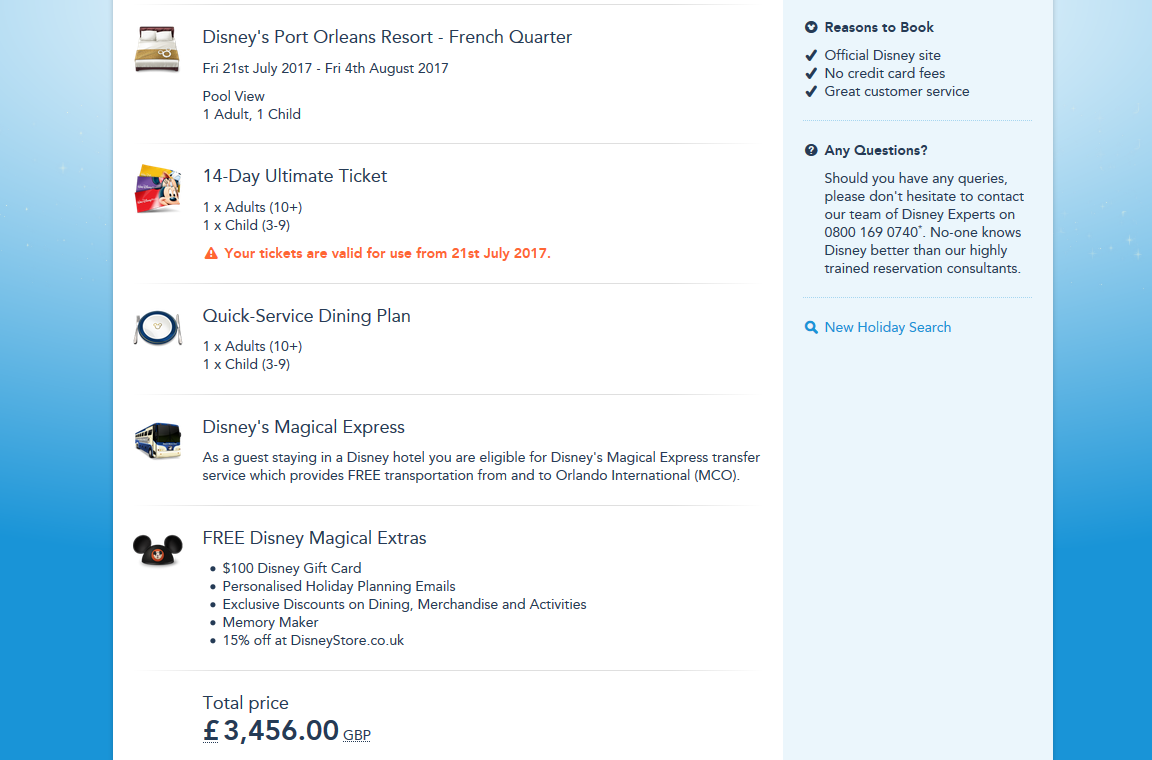Click the GBP currency abbreviation
Screen dimensions: 1152x760
coord(357,735)
